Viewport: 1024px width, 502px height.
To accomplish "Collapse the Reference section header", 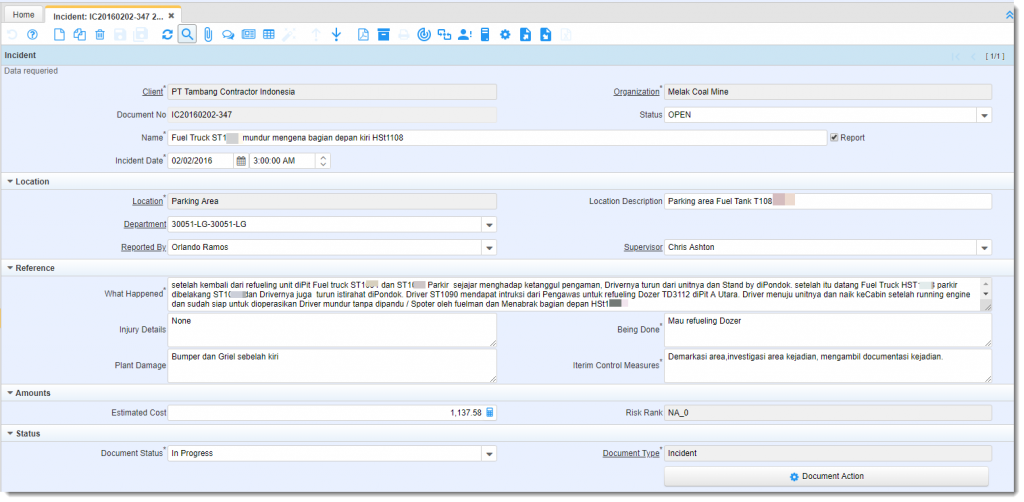I will 11,268.
